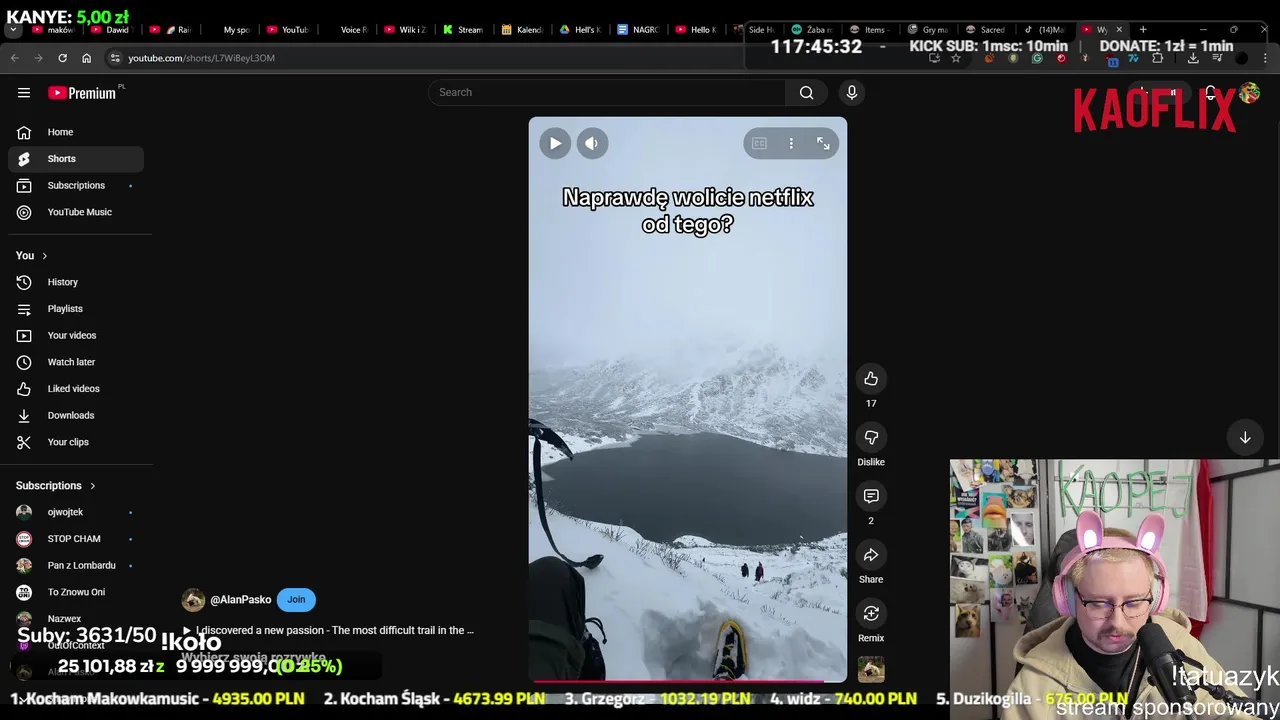
Task: Click the browser site information icon
Action: click(115, 58)
